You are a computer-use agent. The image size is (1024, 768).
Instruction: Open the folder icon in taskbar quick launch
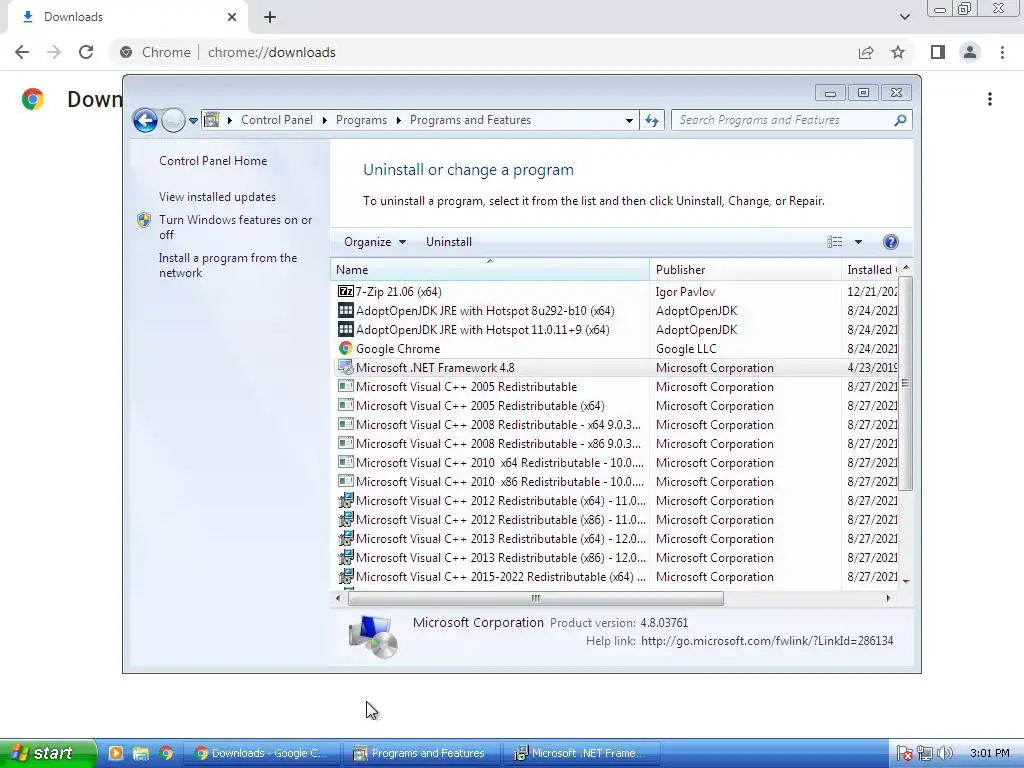(140, 753)
